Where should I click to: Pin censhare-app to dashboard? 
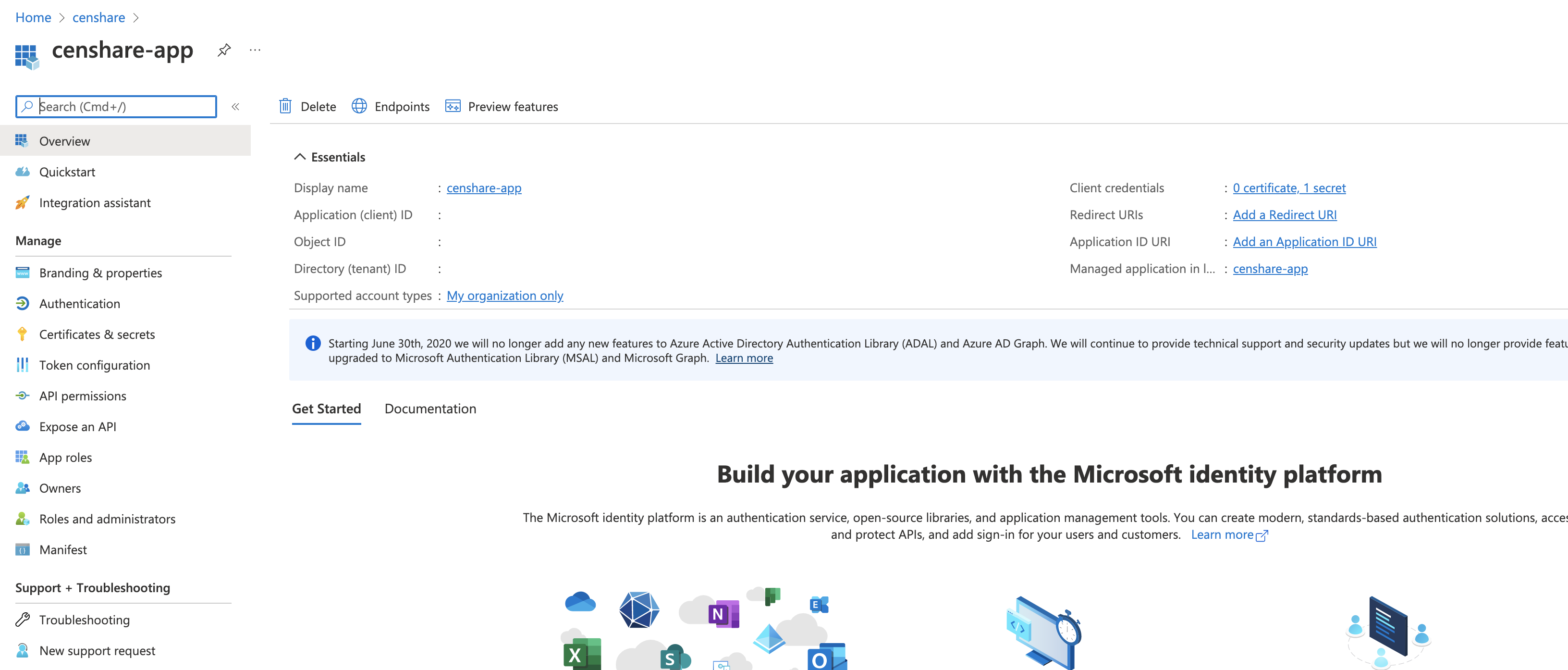(224, 50)
